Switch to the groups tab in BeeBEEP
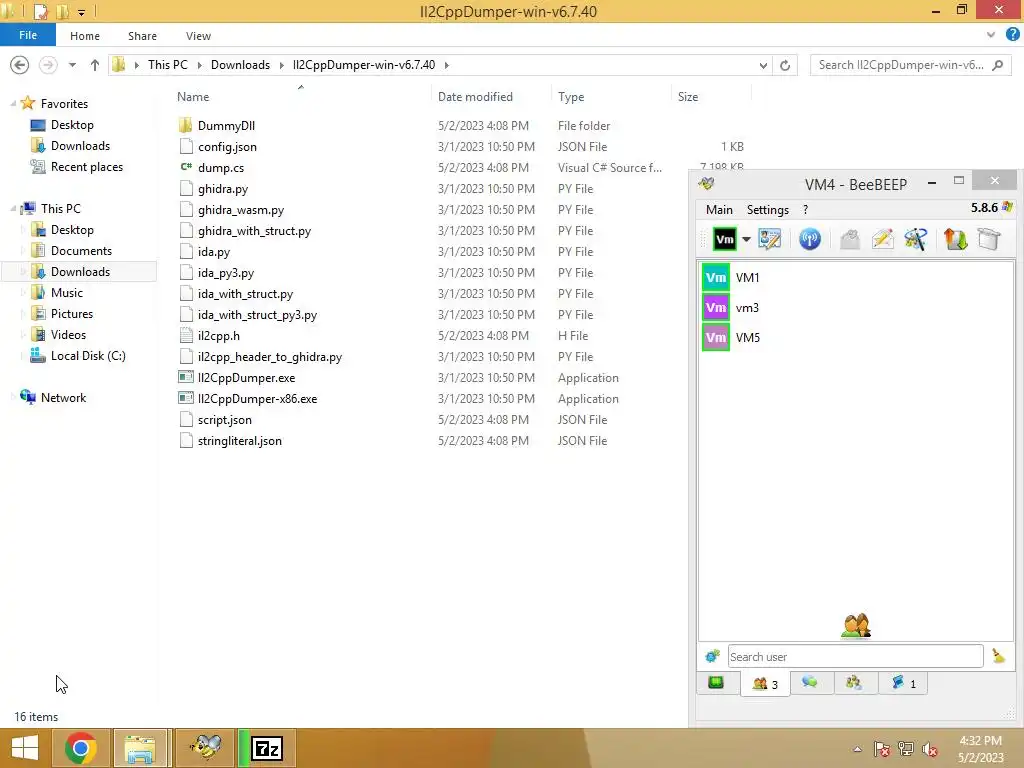The height and width of the screenshot is (768, 1024). click(x=854, y=683)
